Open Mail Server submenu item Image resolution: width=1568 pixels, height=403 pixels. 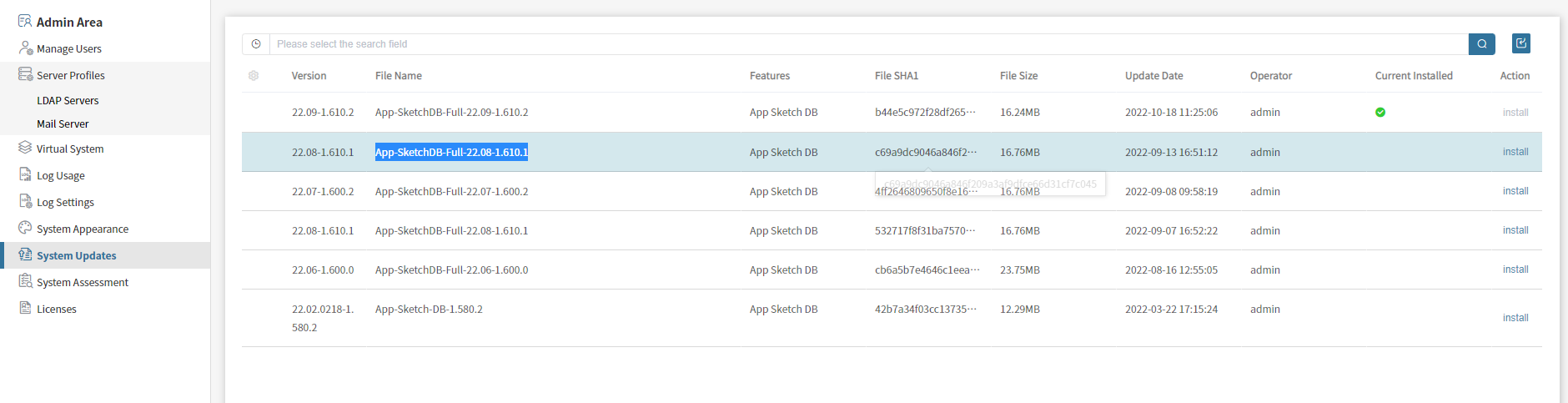tap(63, 123)
